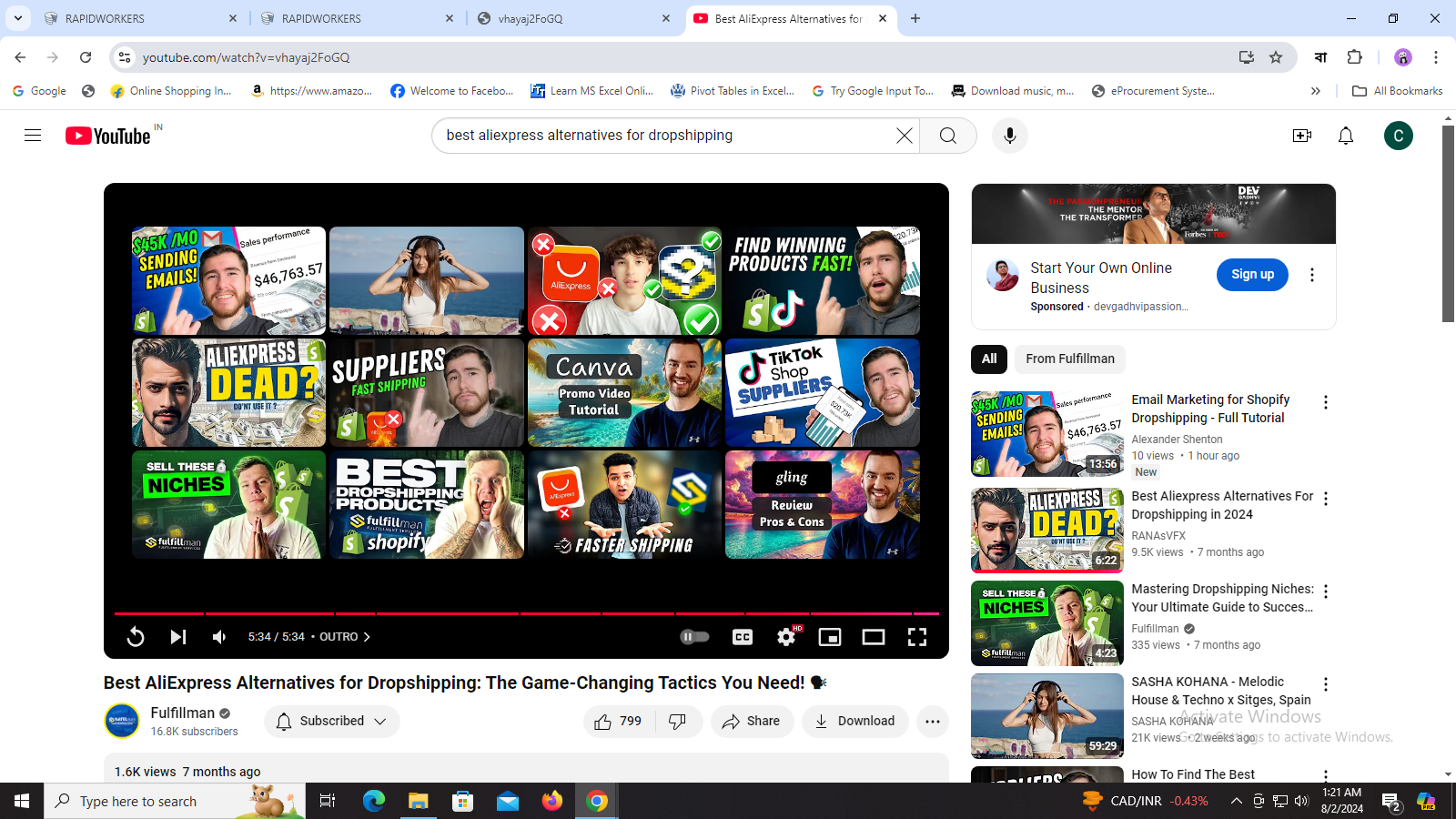Share this video

[752, 721]
